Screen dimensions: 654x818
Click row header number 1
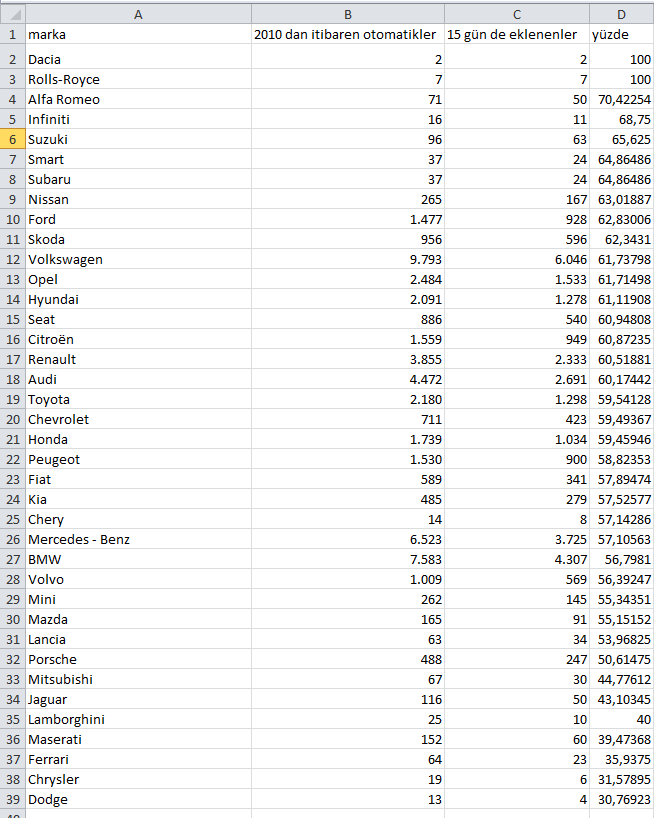click(12, 35)
